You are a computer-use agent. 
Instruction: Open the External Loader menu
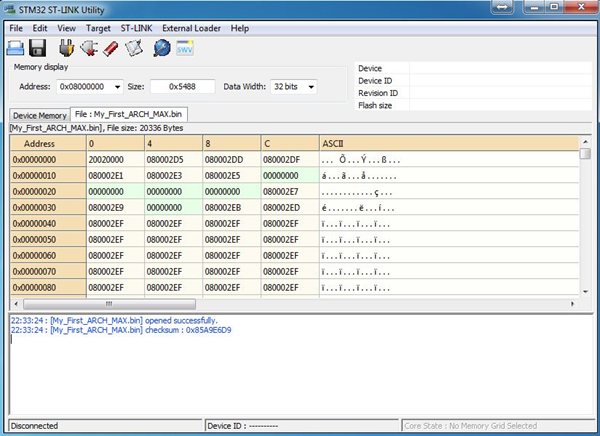(x=191, y=28)
